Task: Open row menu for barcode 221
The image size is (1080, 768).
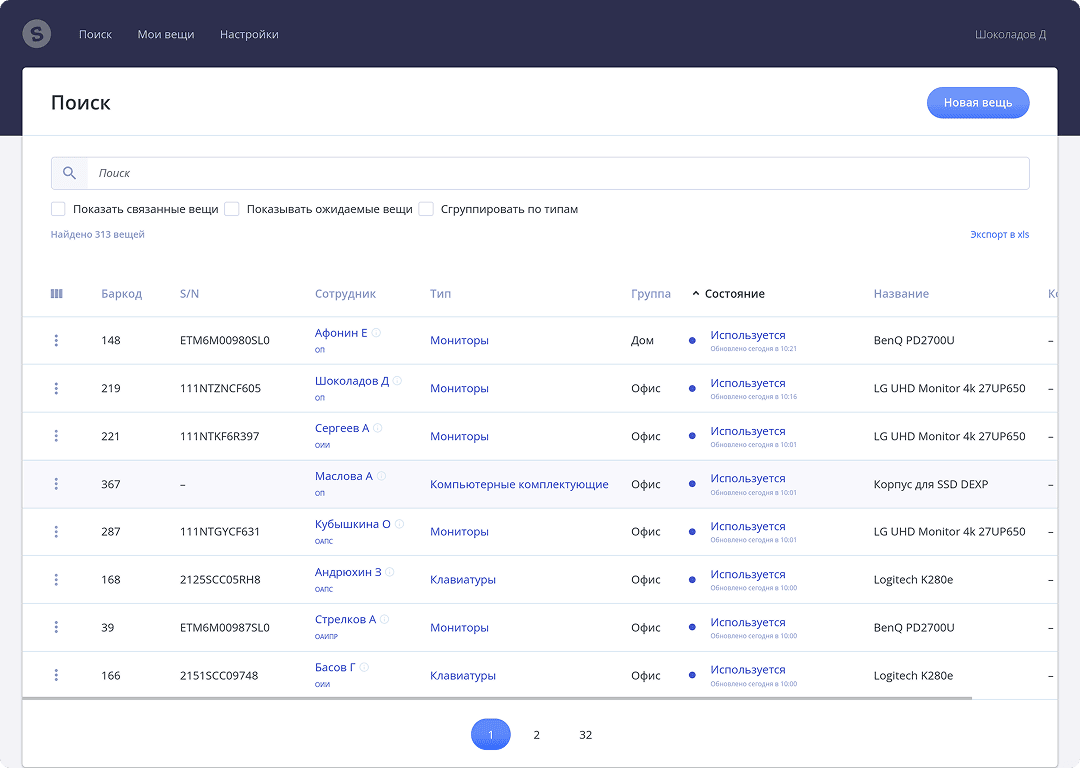Action: (56, 436)
